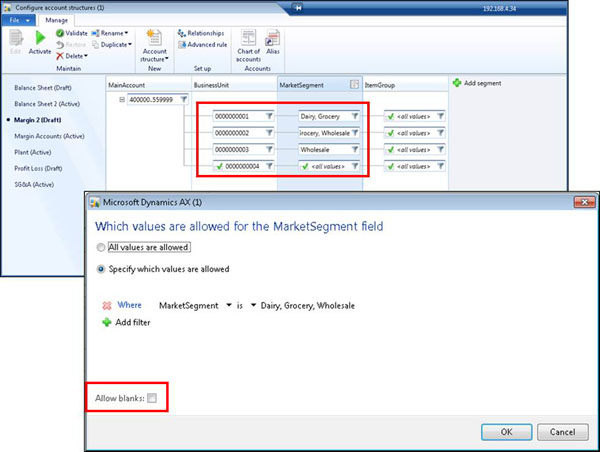
Task: Select Specify which values are allowed
Action: pyautogui.click(x=101, y=269)
